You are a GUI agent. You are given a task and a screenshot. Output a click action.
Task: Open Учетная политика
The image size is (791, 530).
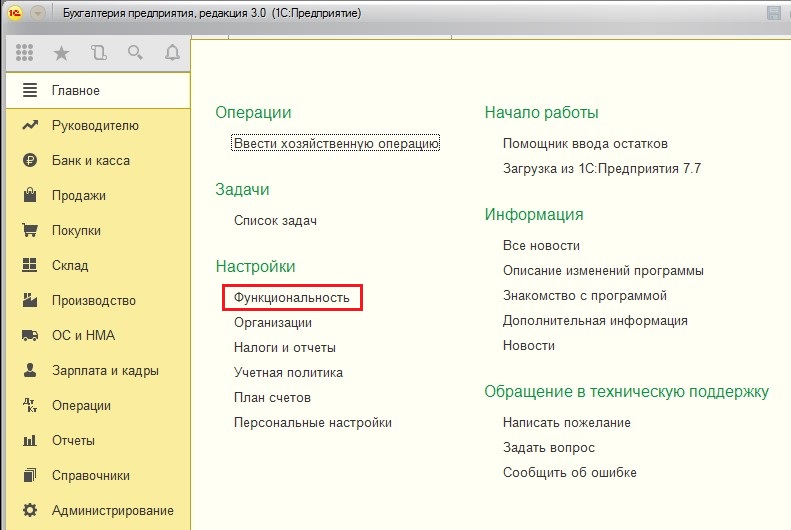pos(288,373)
